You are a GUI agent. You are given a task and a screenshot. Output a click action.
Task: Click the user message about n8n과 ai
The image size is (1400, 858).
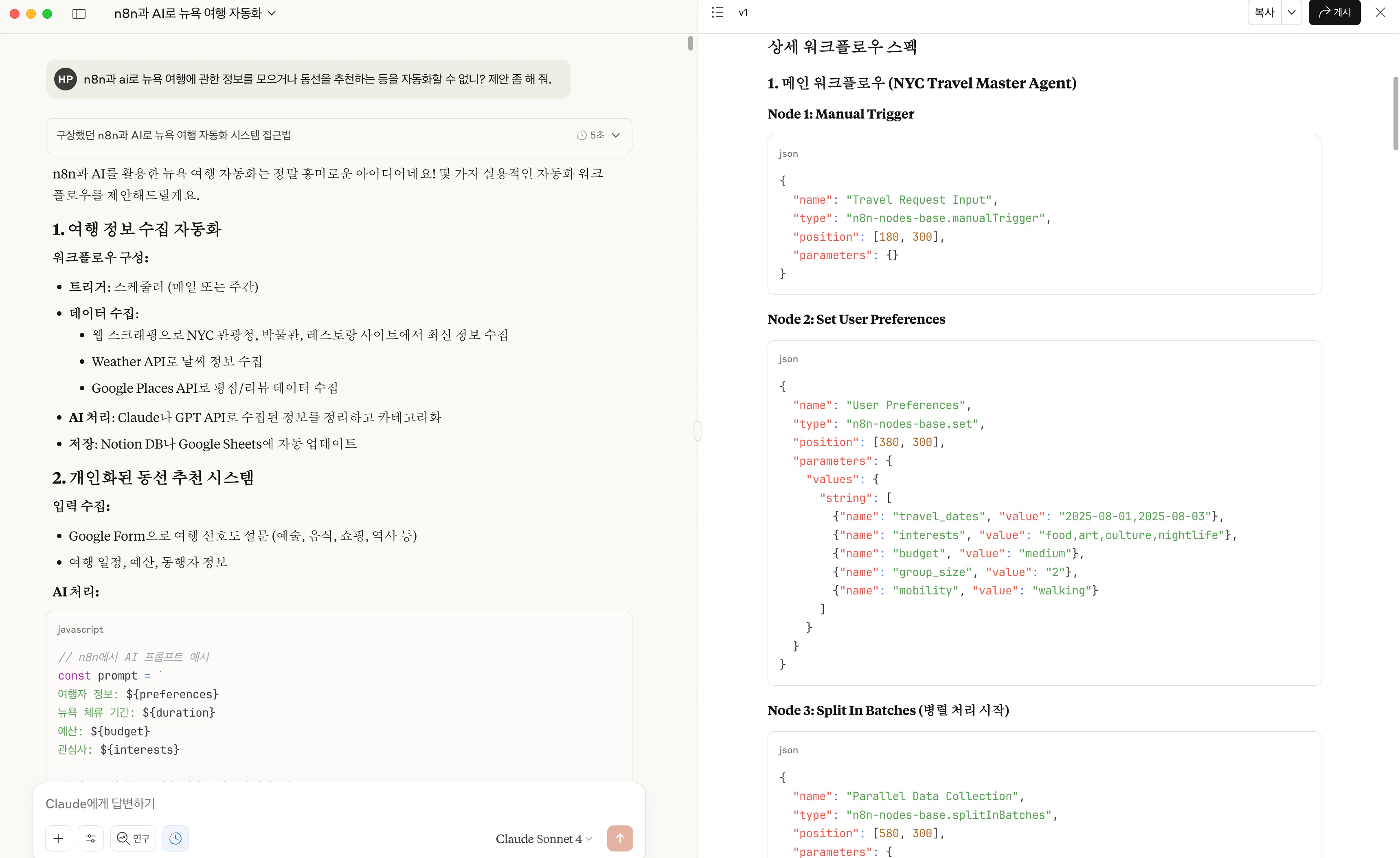[x=309, y=79]
